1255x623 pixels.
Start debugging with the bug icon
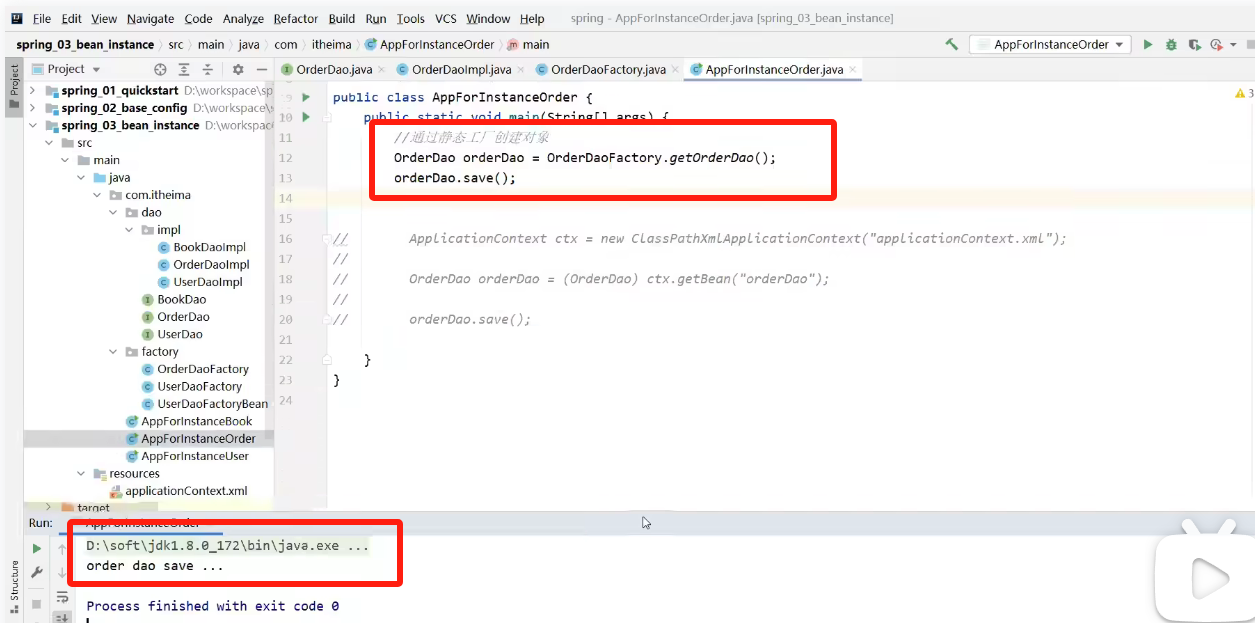(1171, 44)
